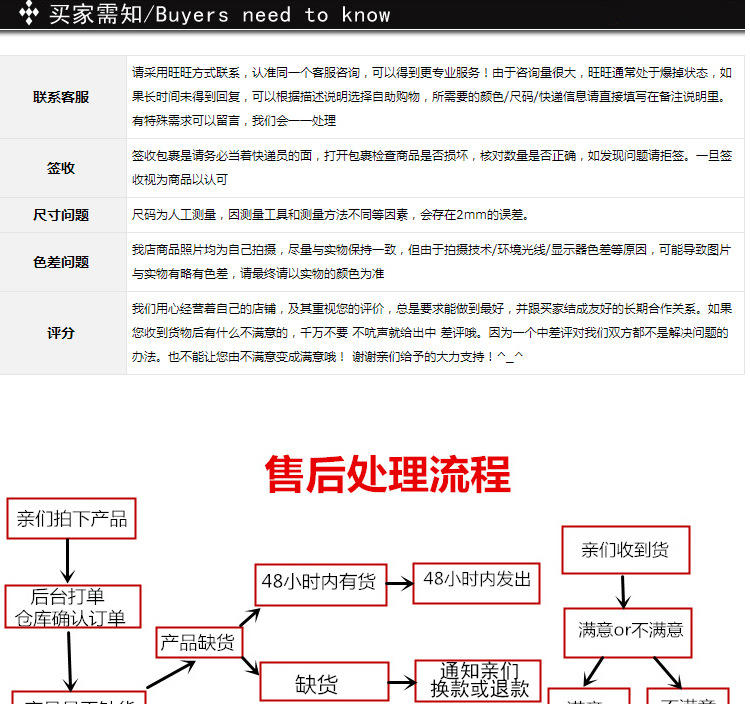
Task: Click text starting 我们用心经营着自己的店铺
Action: point(432,332)
